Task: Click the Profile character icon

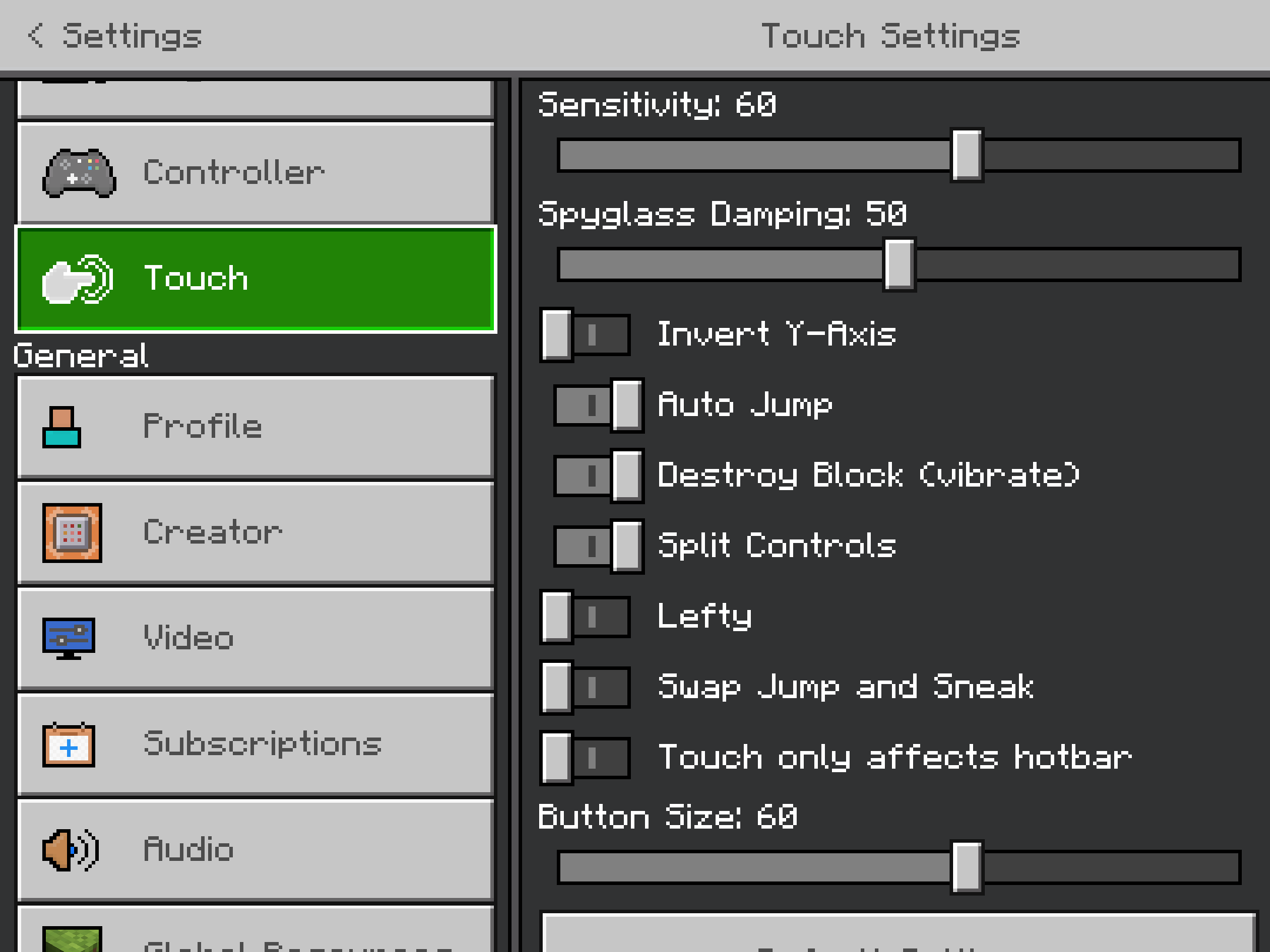Action: point(61,427)
